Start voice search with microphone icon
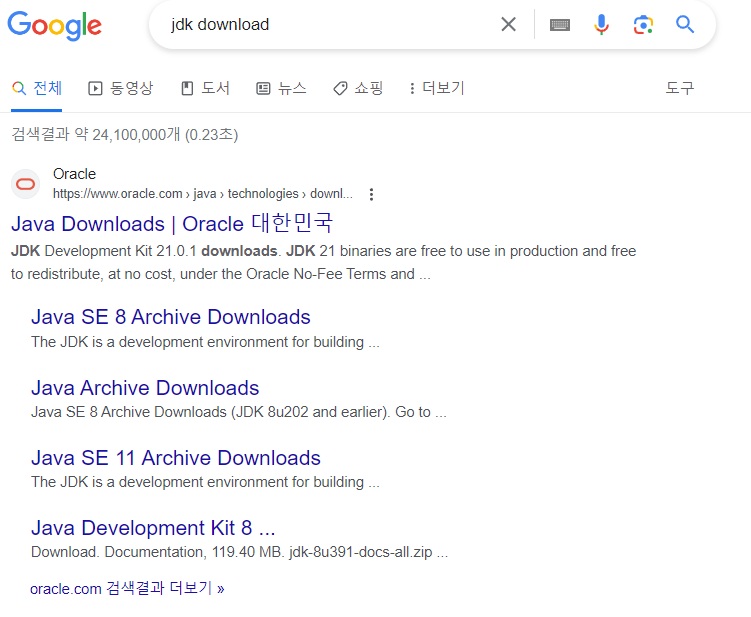 click(x=601, y=24)
